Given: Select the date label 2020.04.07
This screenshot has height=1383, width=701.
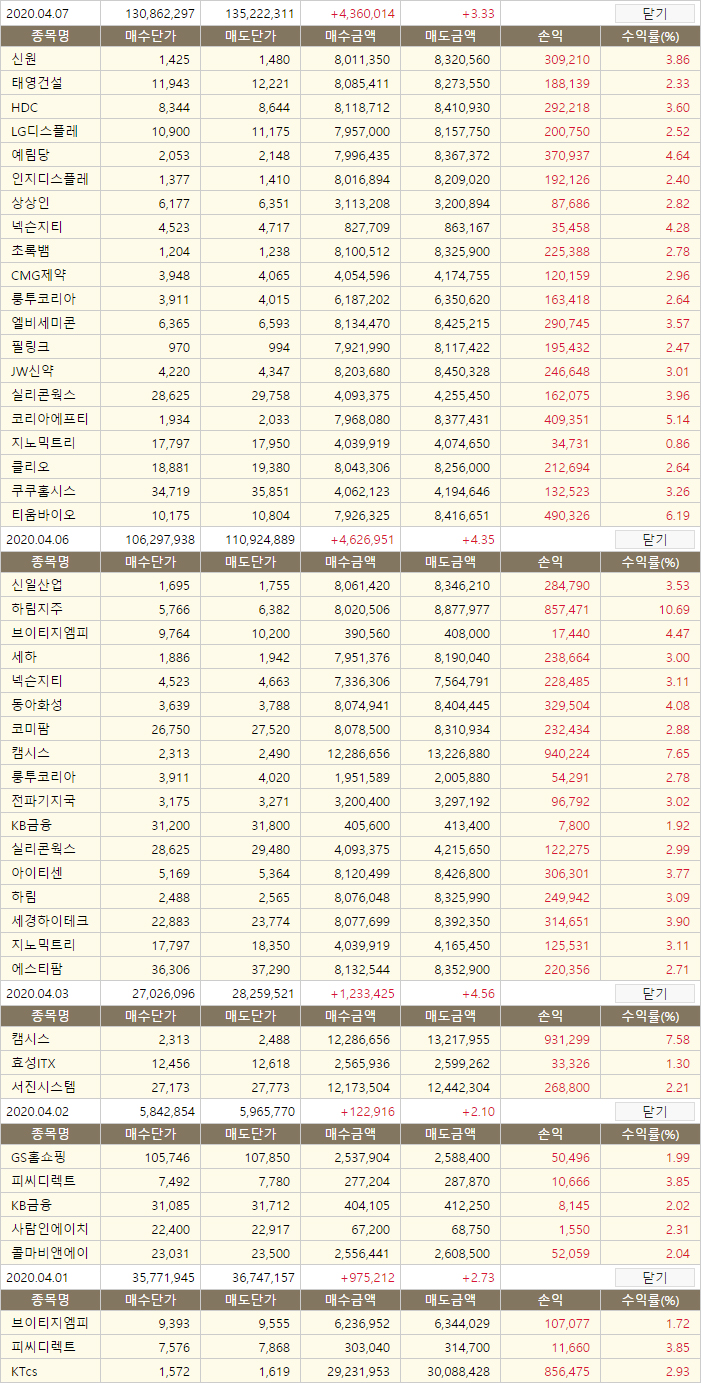Looking at the screenshot, I should pos(36,14).
